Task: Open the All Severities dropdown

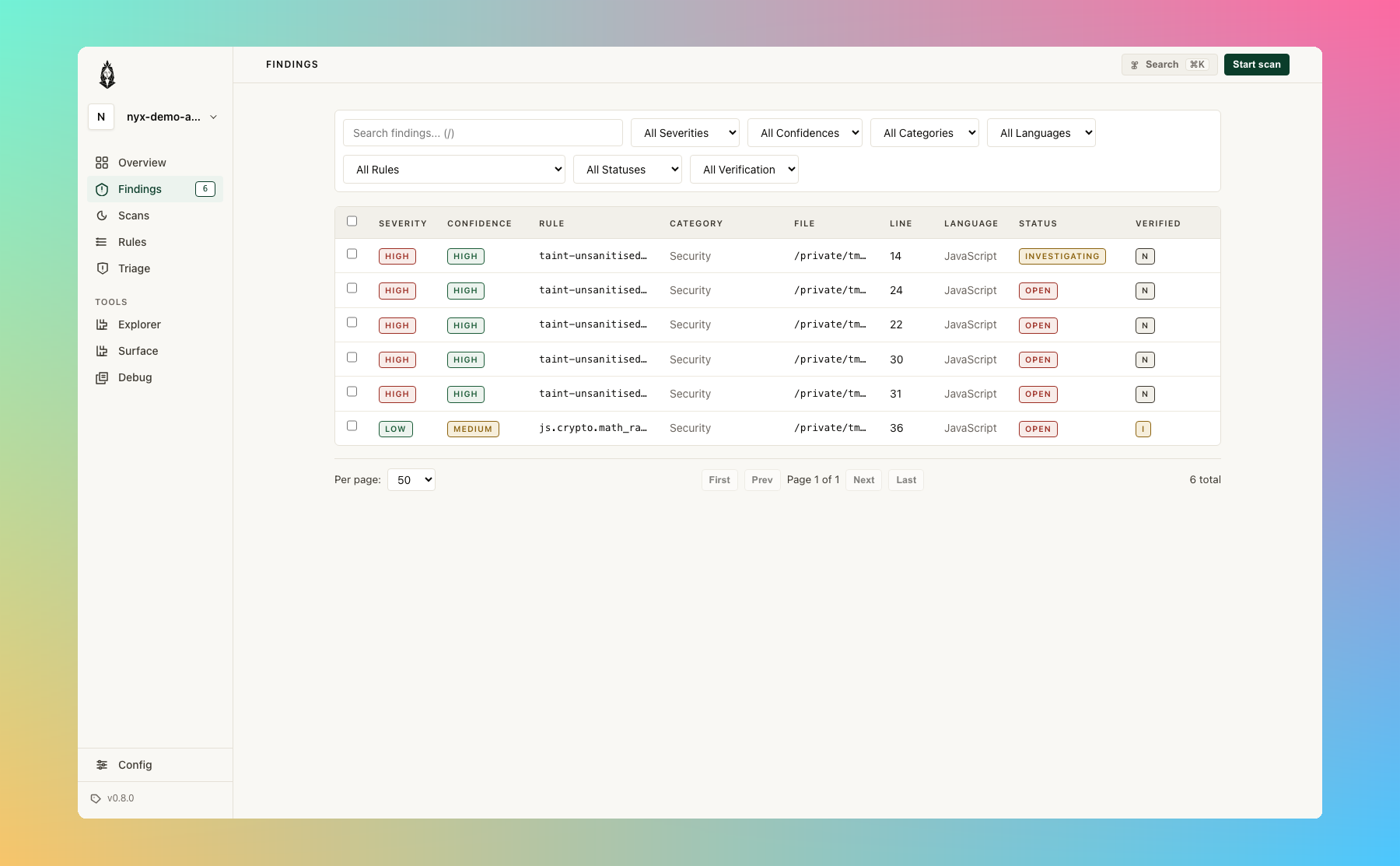Action: click(685, 133)
